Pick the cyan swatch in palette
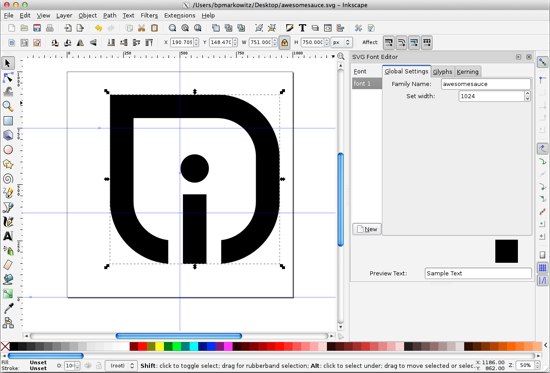The image size is (550, 373). [194, 346]
